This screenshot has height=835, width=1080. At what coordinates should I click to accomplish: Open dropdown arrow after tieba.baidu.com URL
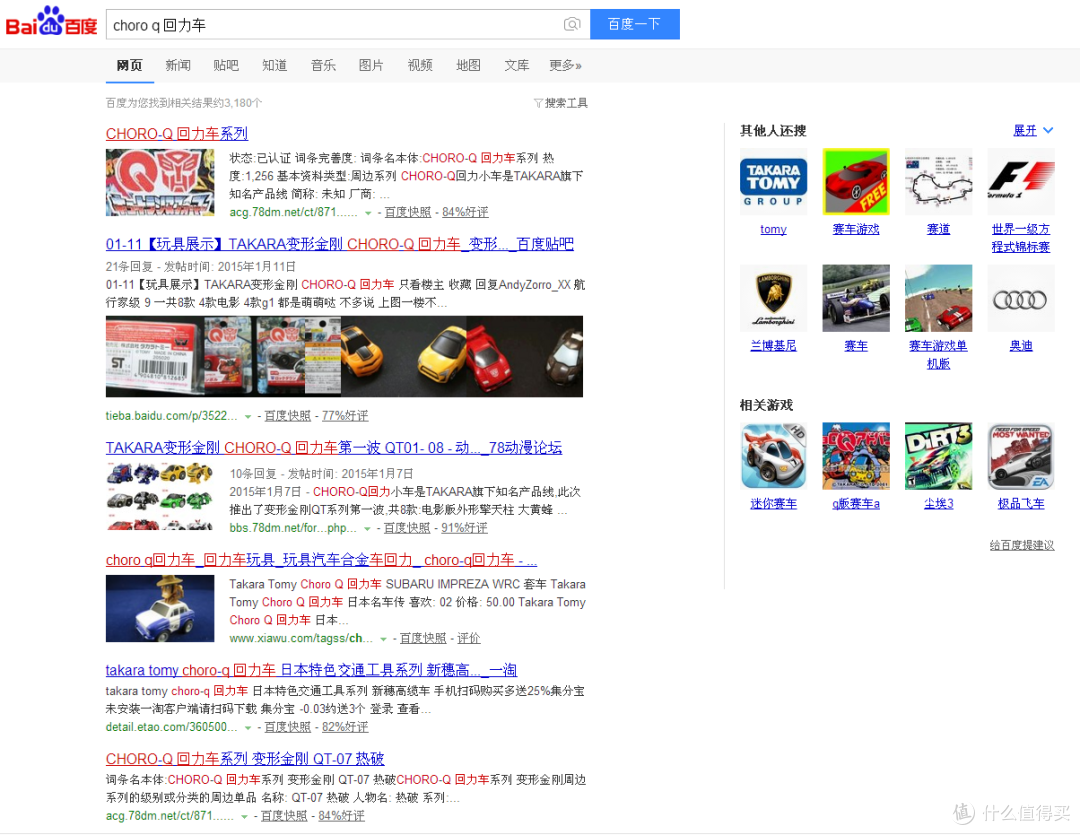[248, 417]
